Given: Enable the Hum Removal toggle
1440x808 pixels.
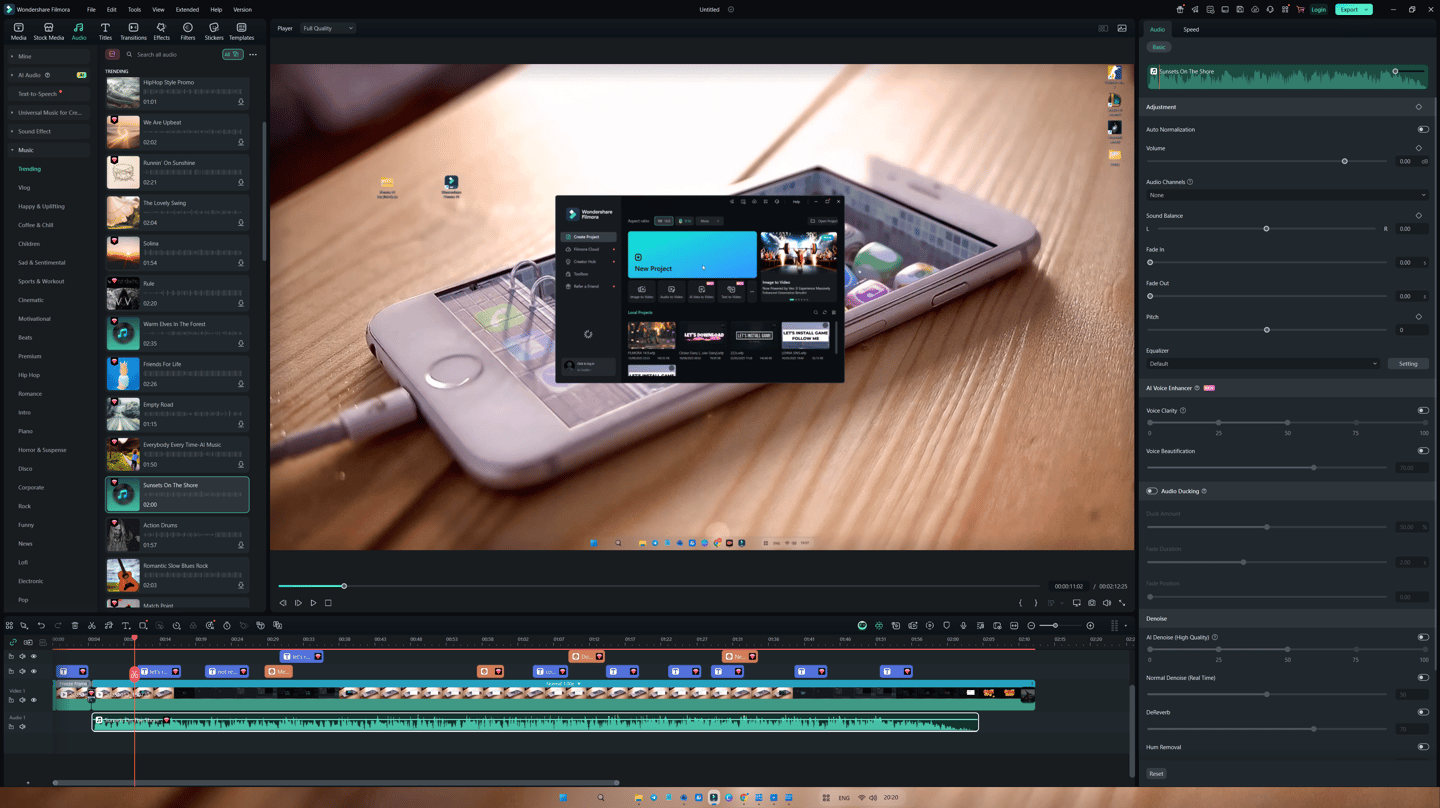Looking at the screenshot, I should pyautogui.click(x=1423, y=747).
